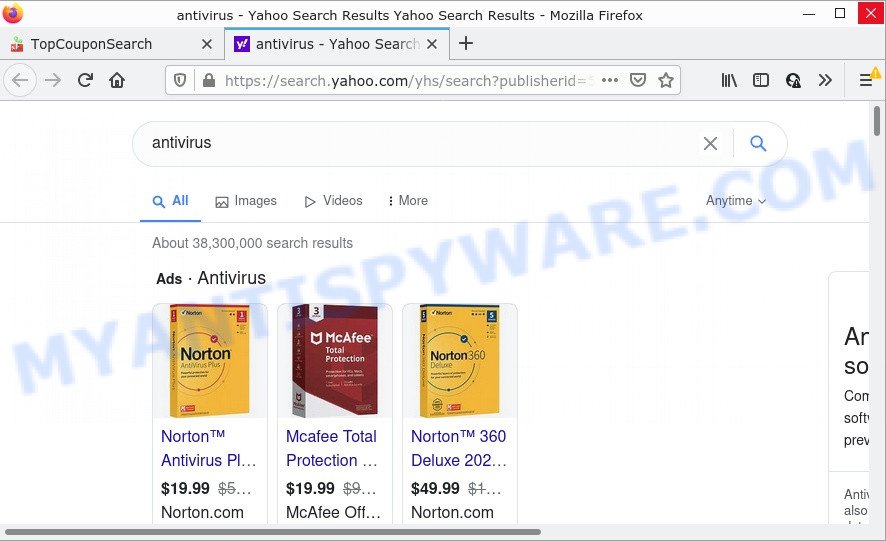Go forward with the arrow button

53,80
